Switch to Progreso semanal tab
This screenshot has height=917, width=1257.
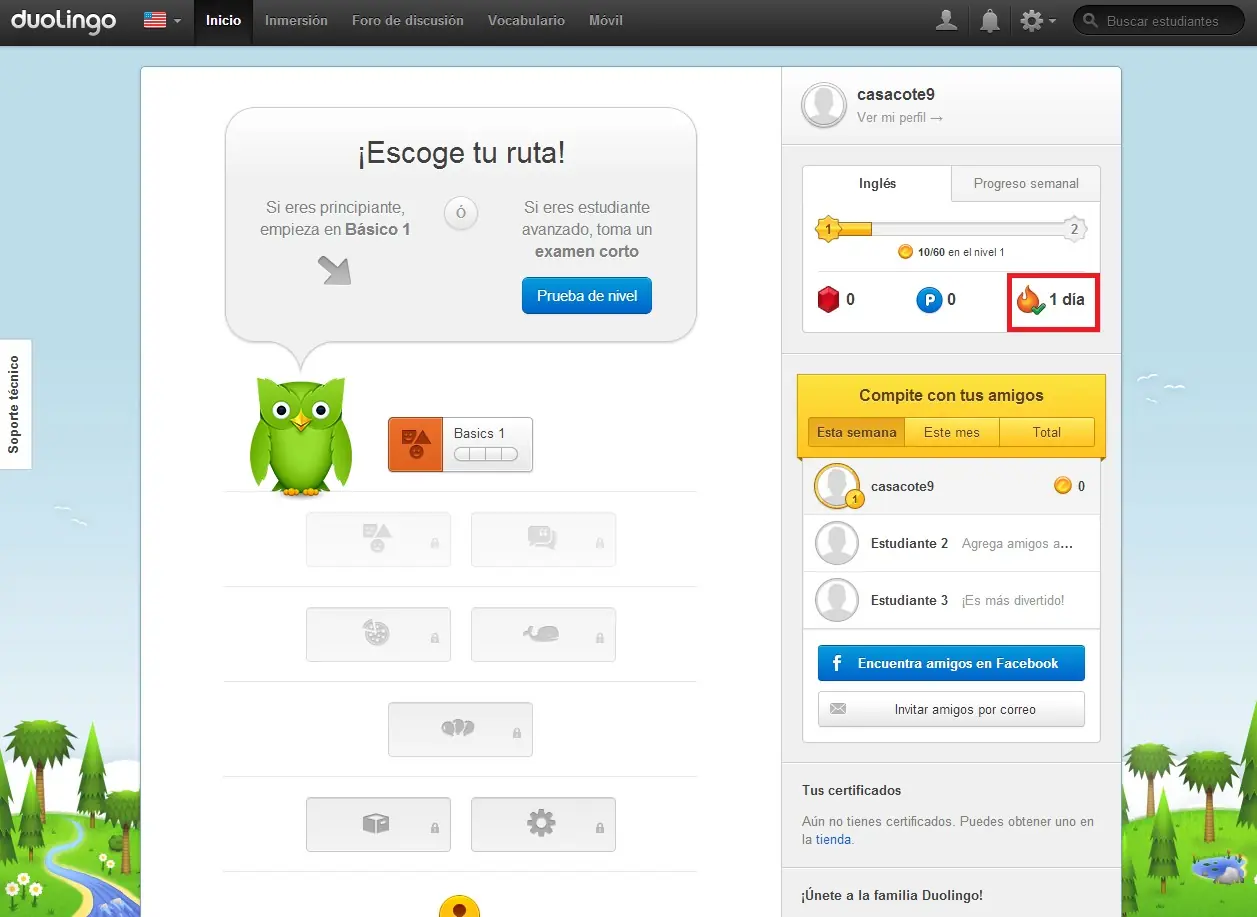click(x=1026, y=184)
